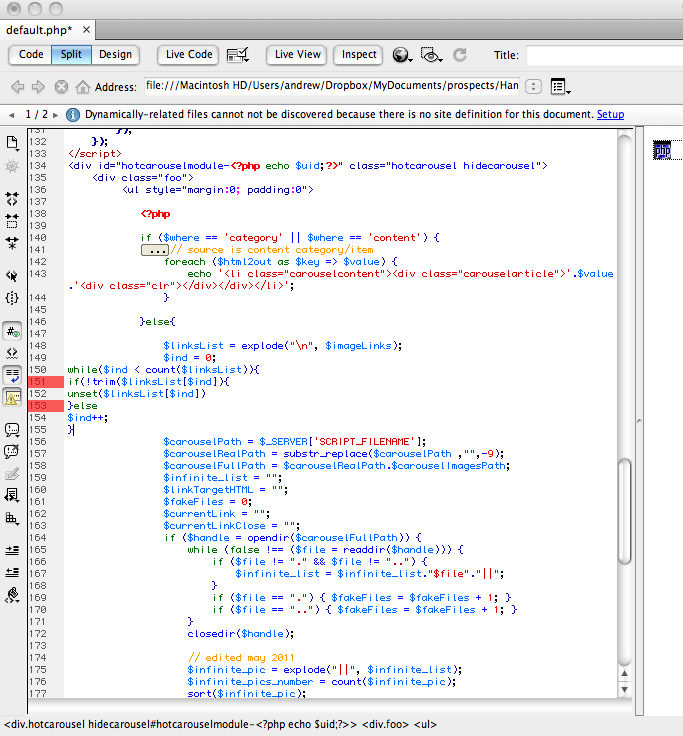Click the Home icon in address bar
This screenshot has width=683, height=736.
click(83, 87)
